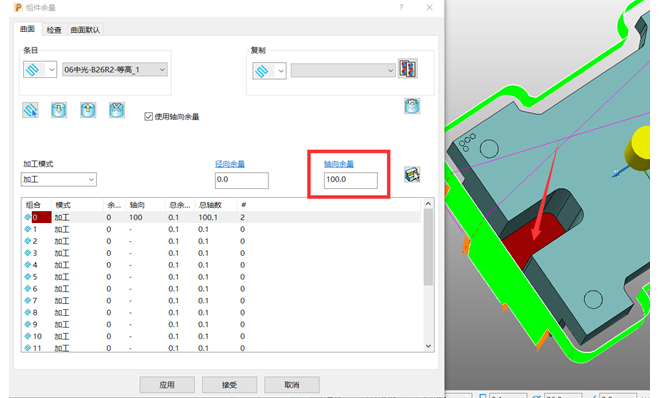Select the dark red set 0 color cell
Viewport: 659px width, 398px height.
42,217
